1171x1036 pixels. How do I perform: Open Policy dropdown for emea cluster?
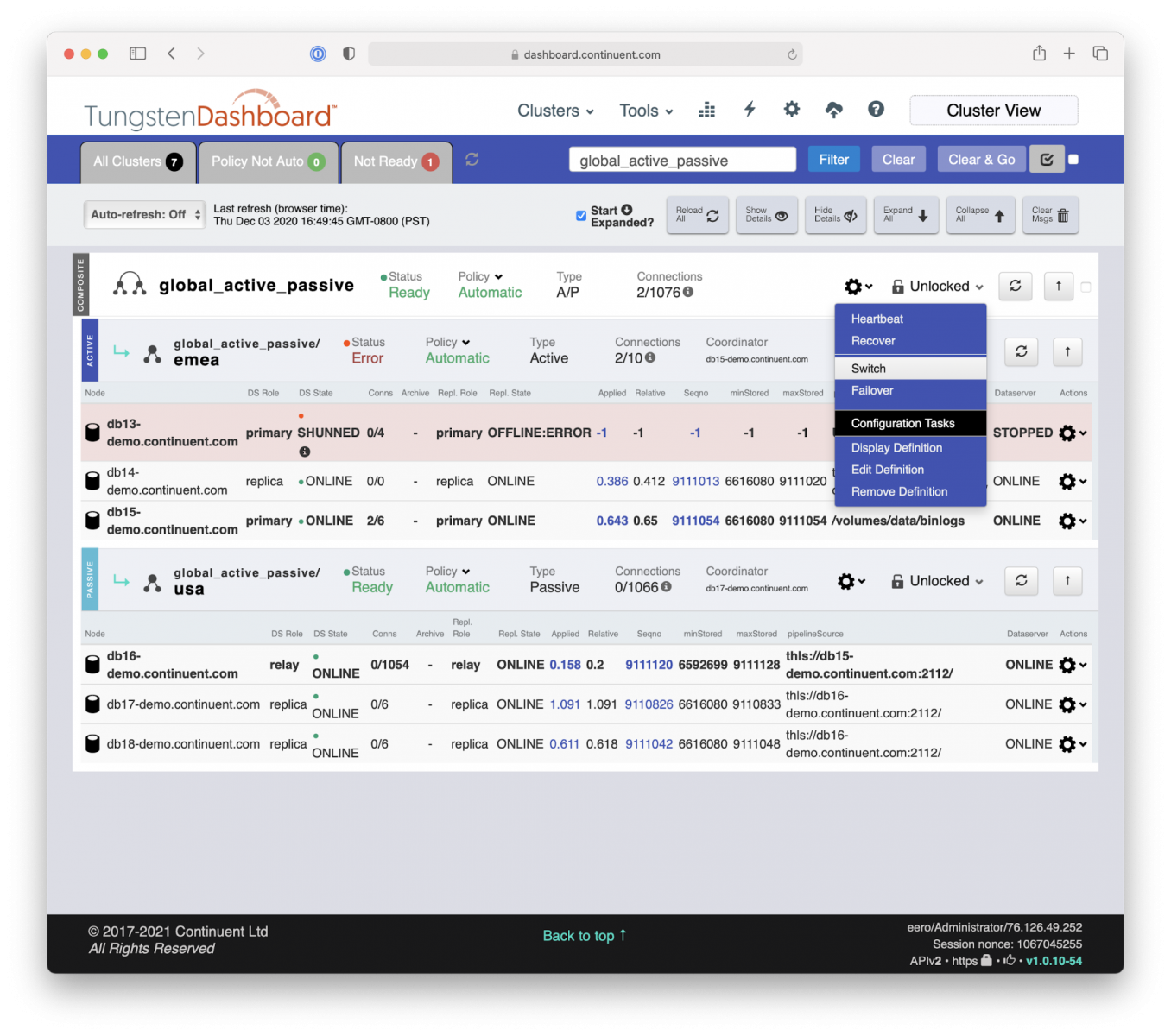(447, 342)
